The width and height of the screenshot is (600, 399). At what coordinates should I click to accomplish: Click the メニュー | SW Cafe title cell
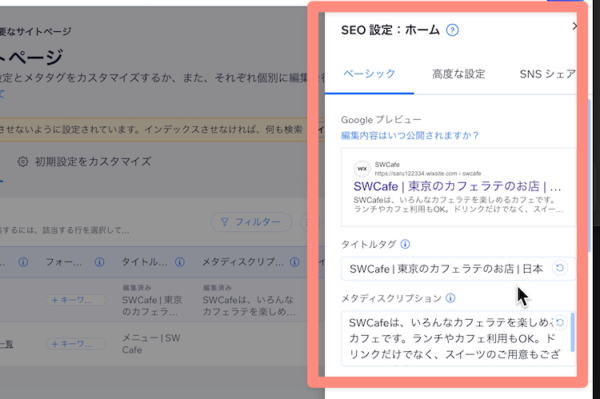pyautogui.click(x=151, y=344)
